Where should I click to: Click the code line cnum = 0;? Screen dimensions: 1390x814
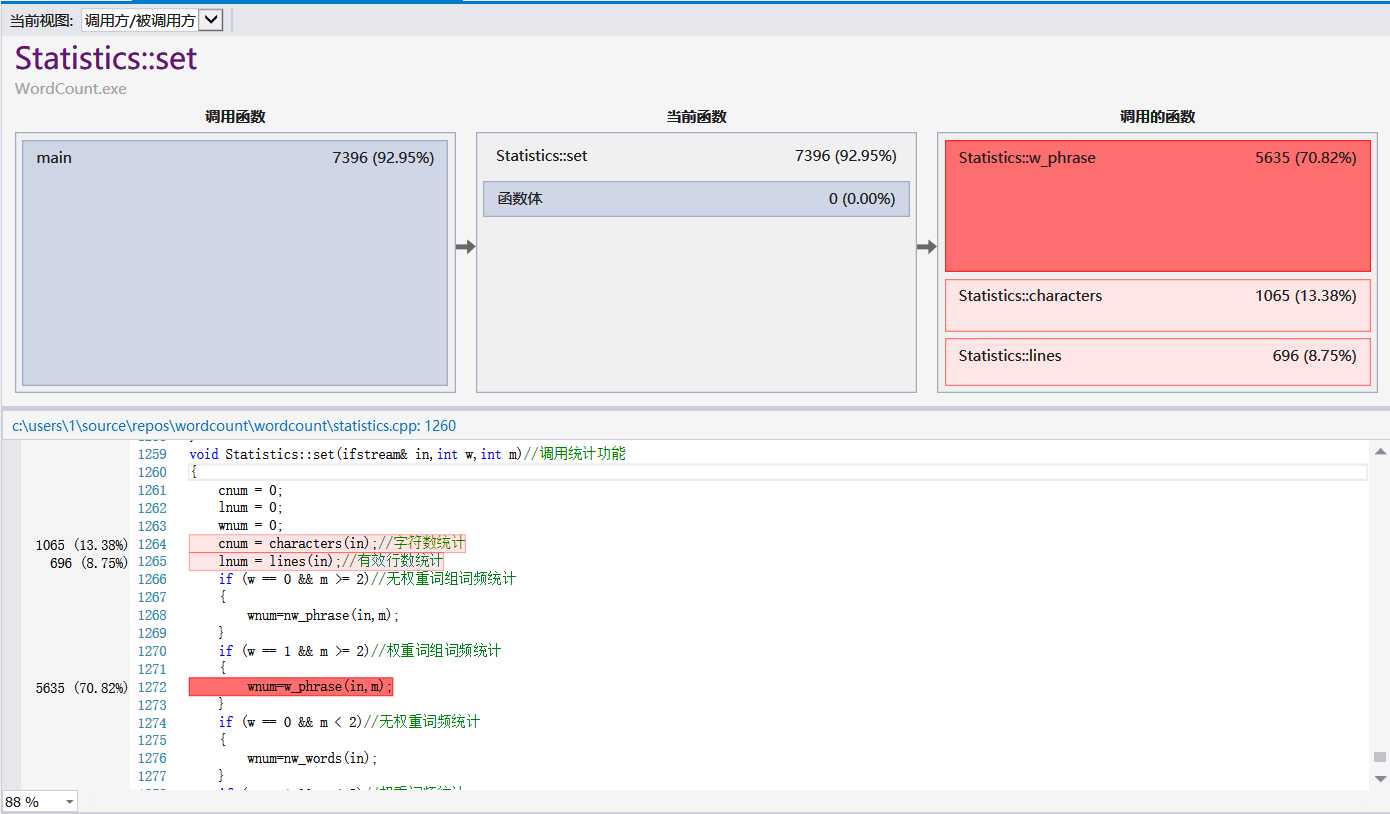pos(251,490)
